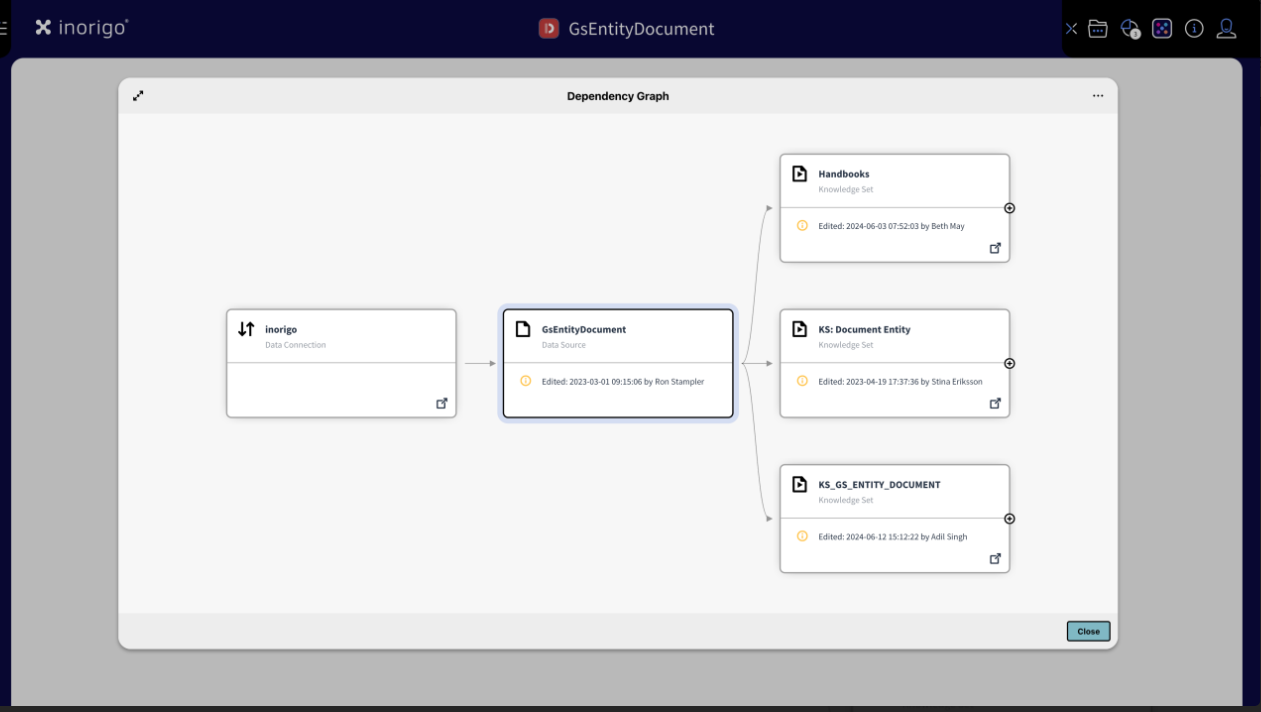Open the Dependency Graph three-dots menu
The image size is (1261, 712).
[1098, 96]
